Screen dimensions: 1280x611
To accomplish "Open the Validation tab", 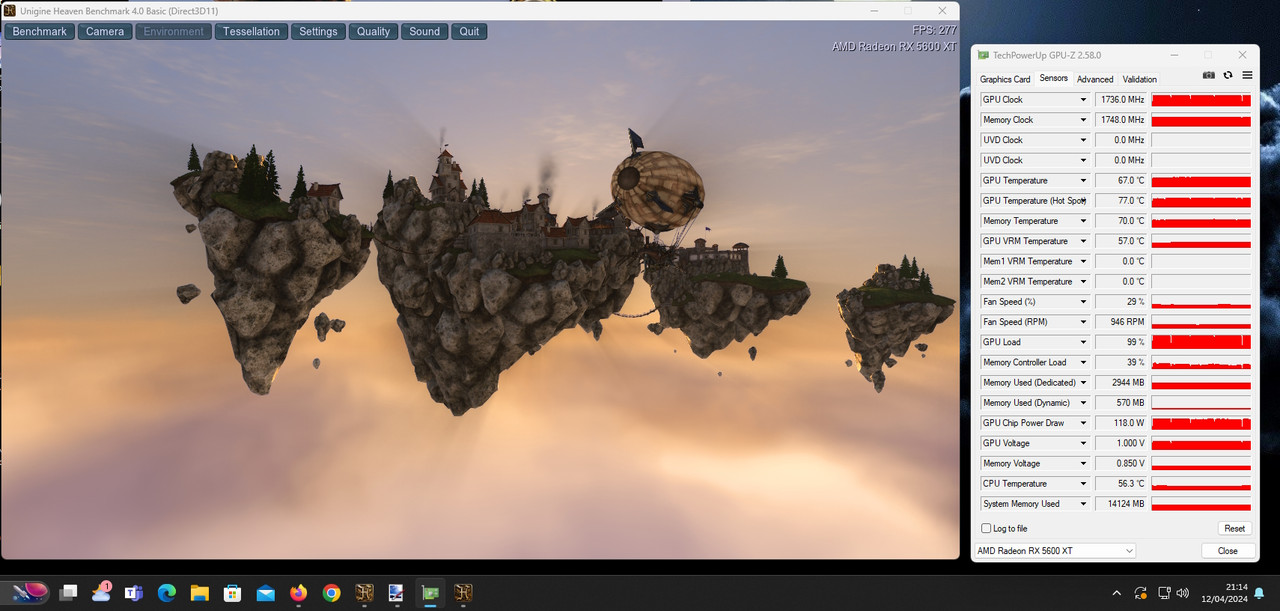I will tap(1140, 79).
